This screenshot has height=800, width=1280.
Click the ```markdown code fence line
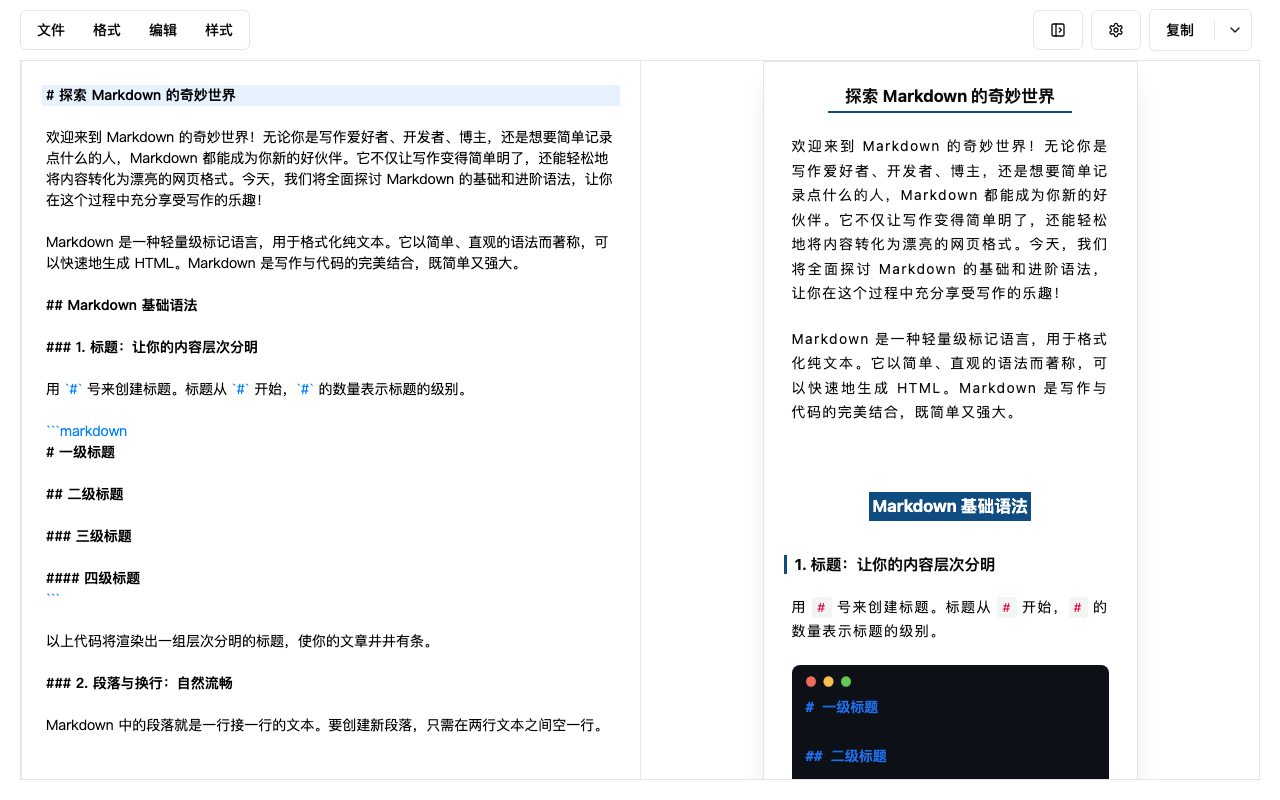pyautogui.click(x=86, y=431)
